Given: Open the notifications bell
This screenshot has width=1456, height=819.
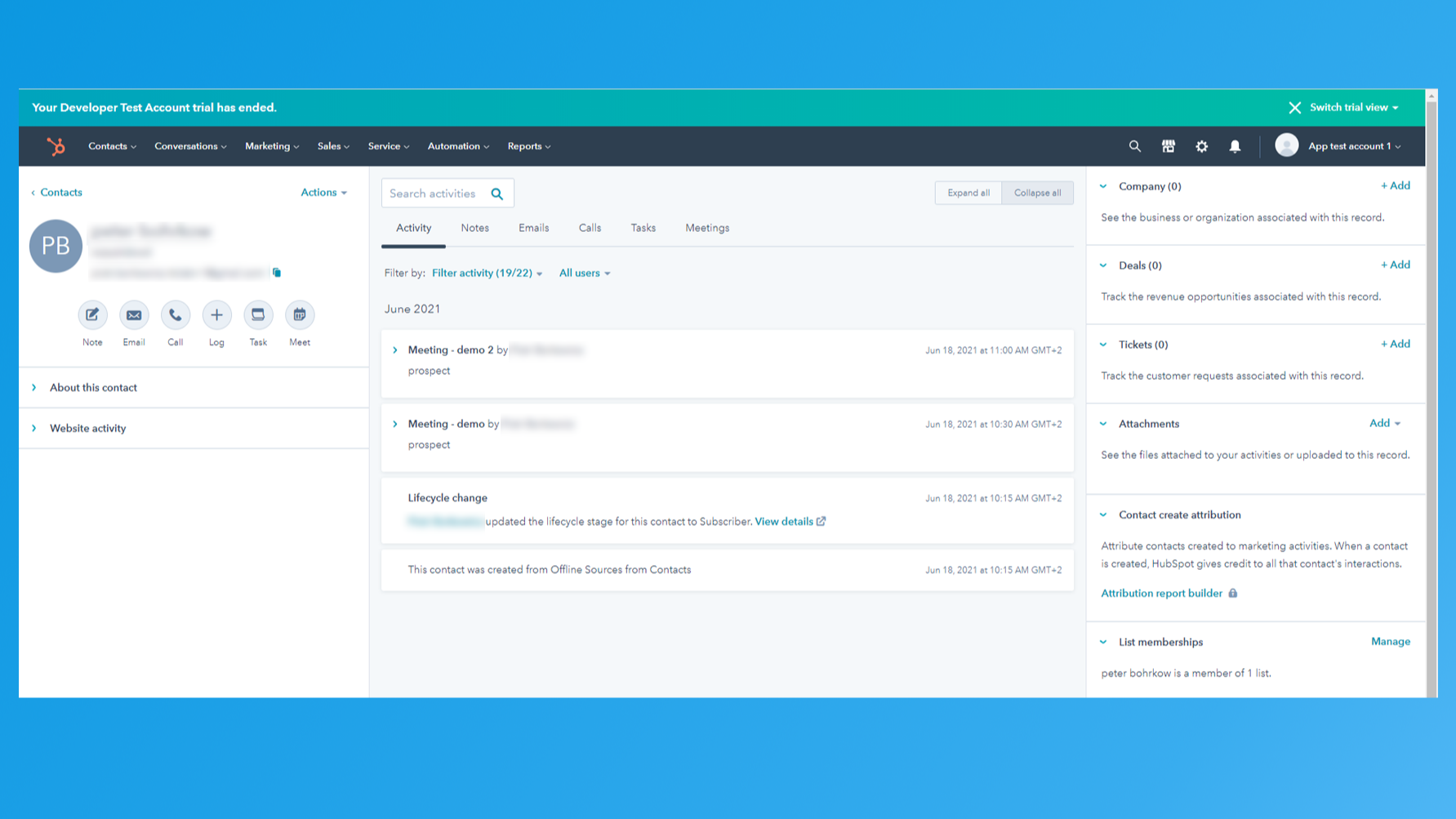Looking at the screenshot, I should coord(1235,146).
